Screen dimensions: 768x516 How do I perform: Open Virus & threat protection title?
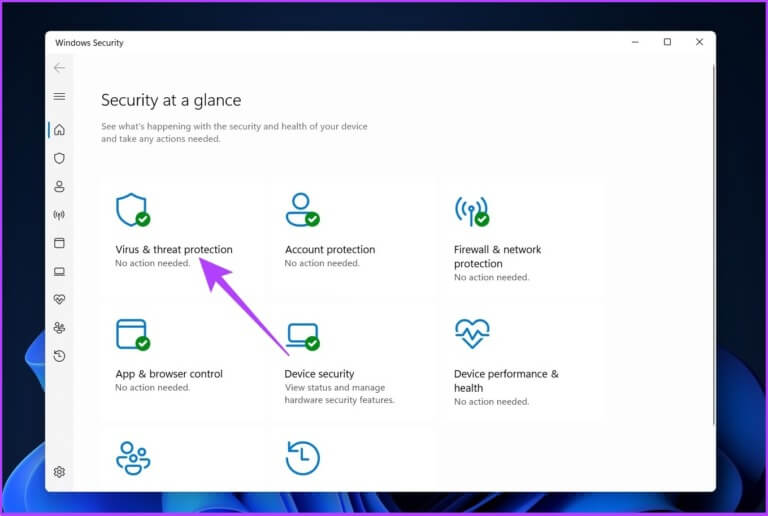click(x=174, y=250)
